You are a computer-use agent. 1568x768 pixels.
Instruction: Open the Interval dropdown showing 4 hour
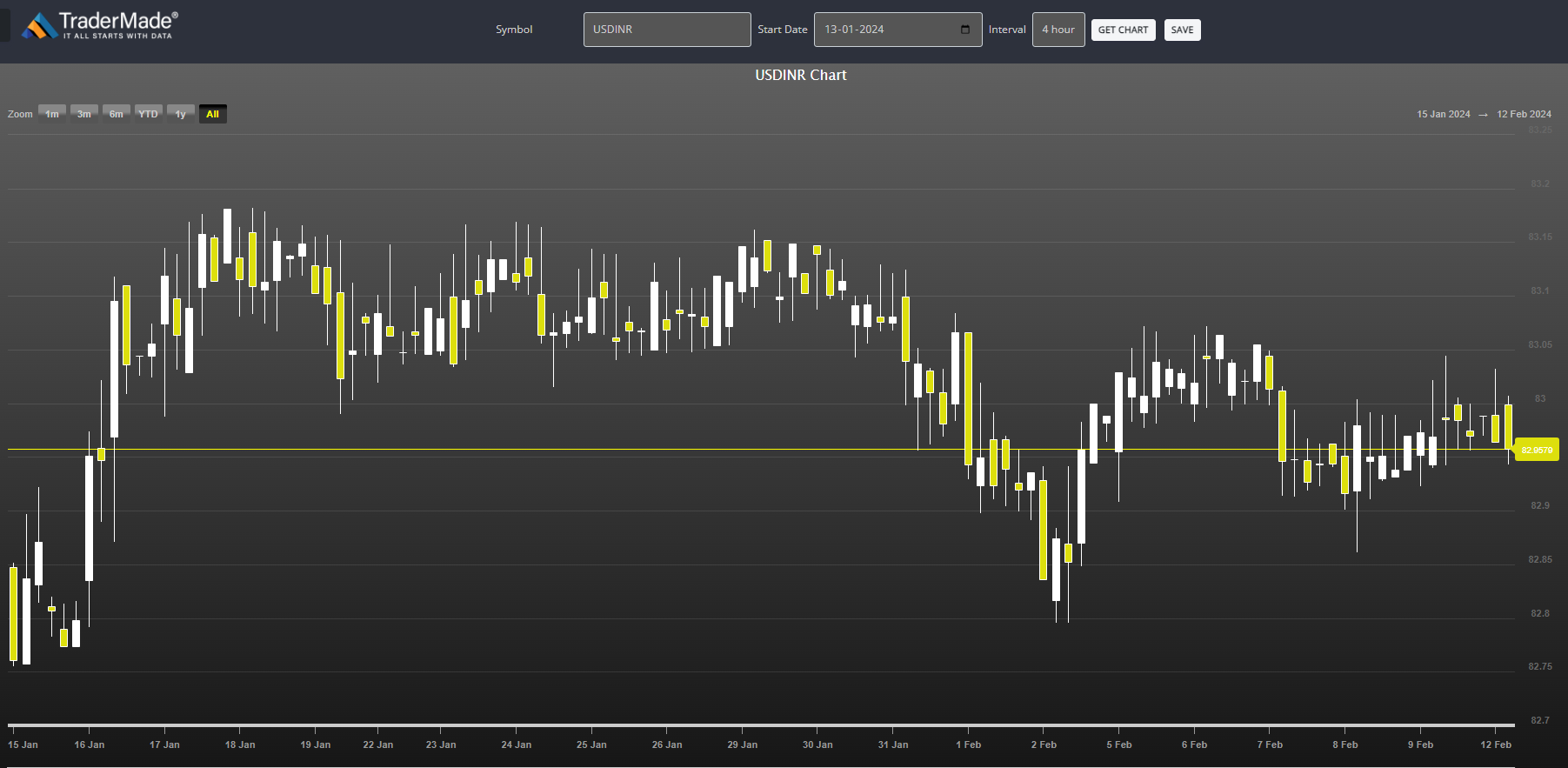pyautogui.click(x=1058, y=30)
